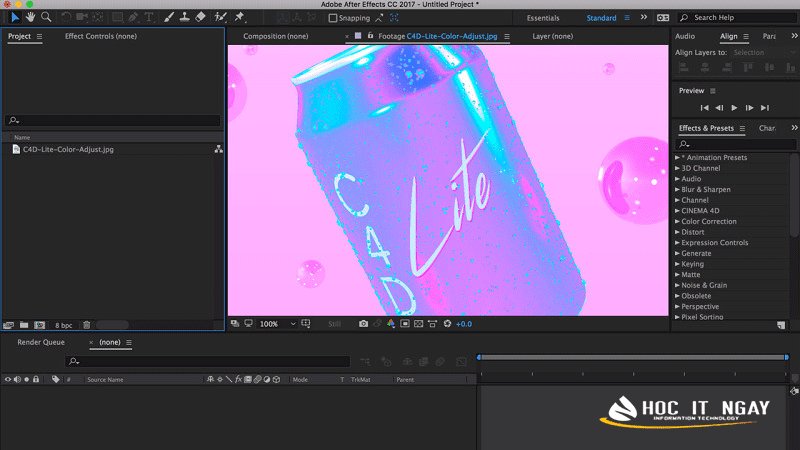Select the Rotation tool

(x=66, y=17)
